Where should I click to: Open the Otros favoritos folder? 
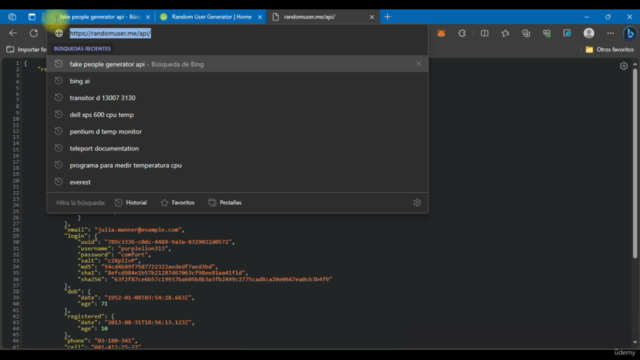[609, 49]
